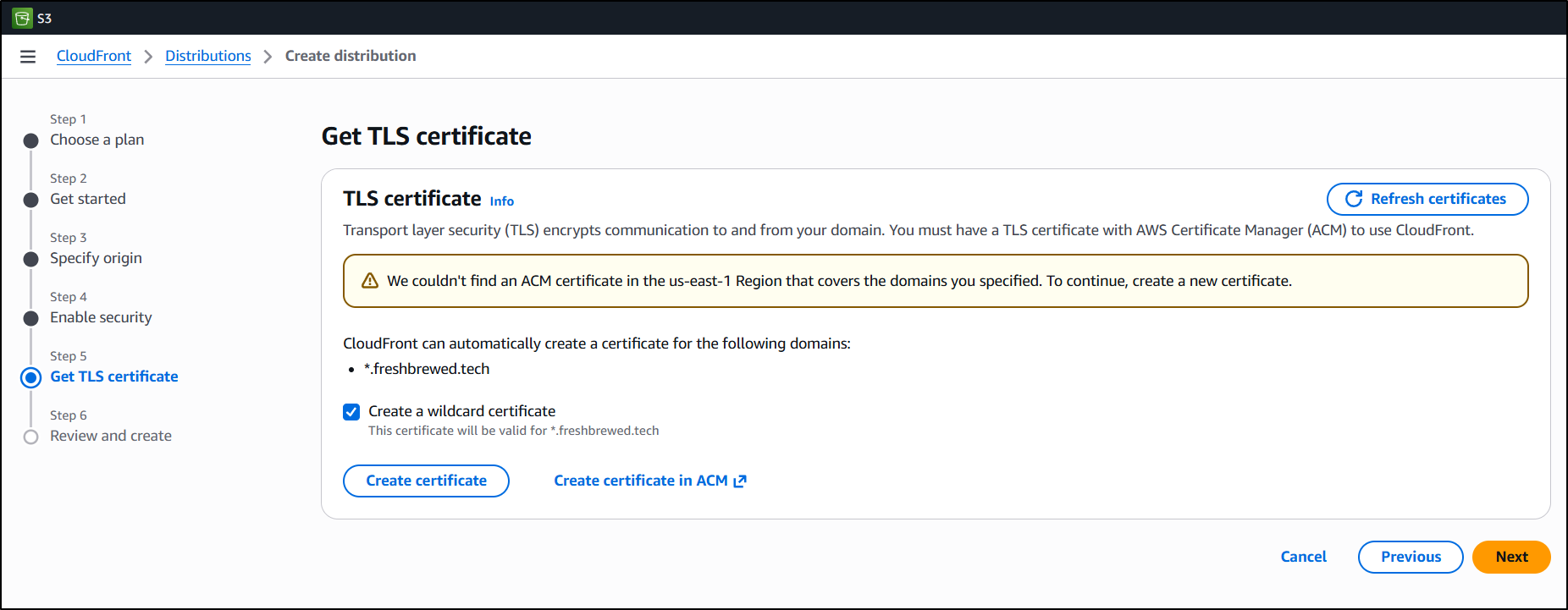Go back with the Previous button
The image size is (1568, 610).
point(1411,557)
